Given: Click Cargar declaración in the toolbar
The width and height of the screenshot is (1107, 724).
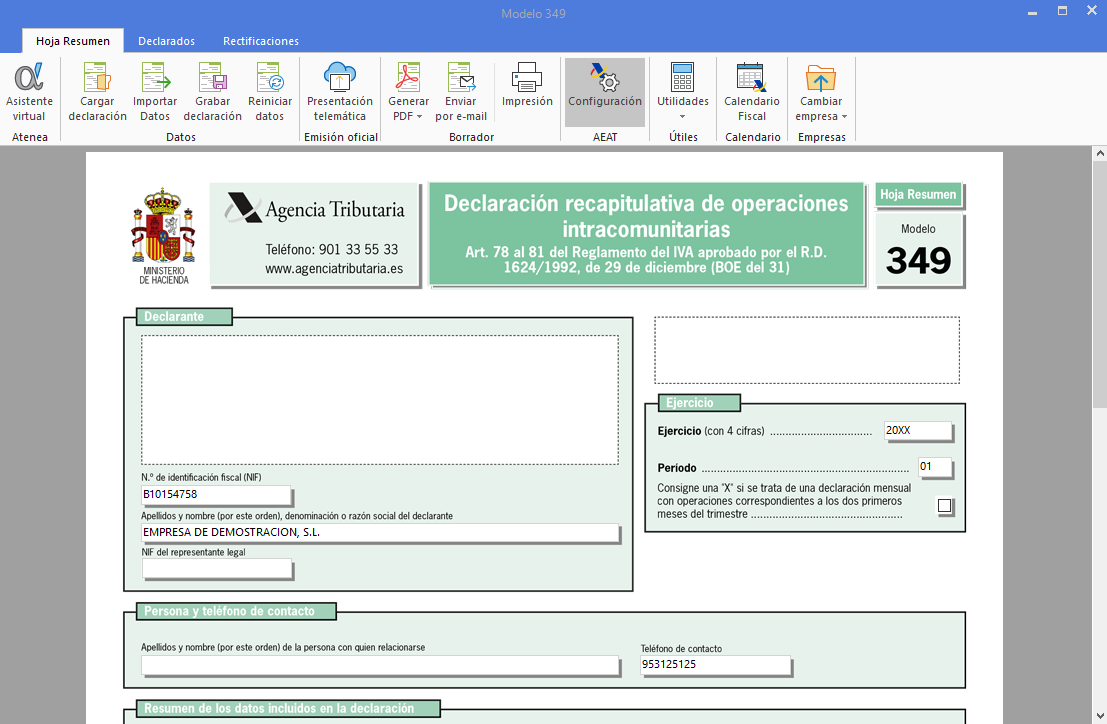Looking at the screenshot, I should click(x=97, y=90).
